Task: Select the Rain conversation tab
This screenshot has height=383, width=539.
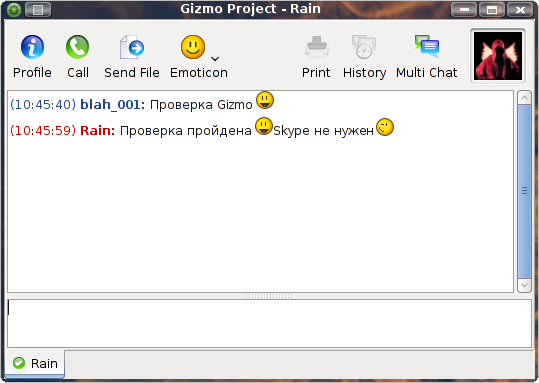Action: tap(35, 364)
